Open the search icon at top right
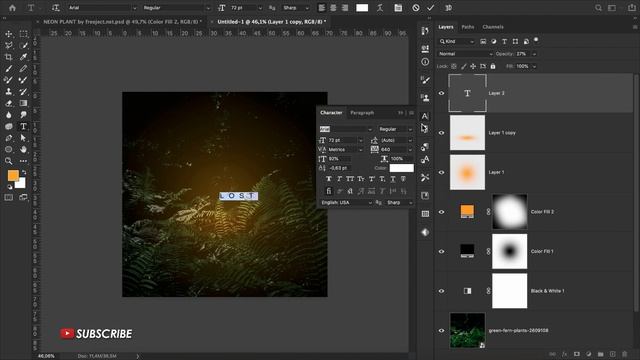Screen dimensions: 640x360 click(598, 8)
